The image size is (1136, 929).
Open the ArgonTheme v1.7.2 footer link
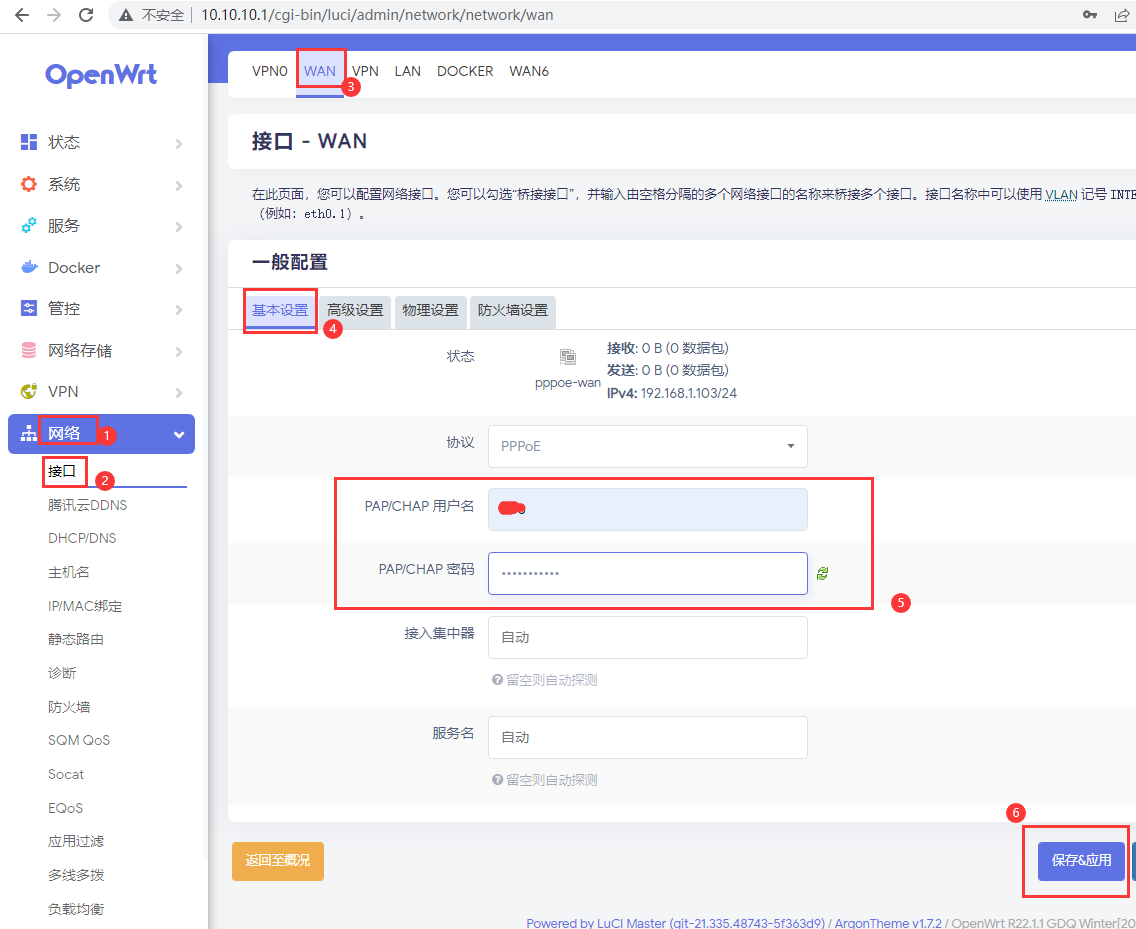click(888, 923)
